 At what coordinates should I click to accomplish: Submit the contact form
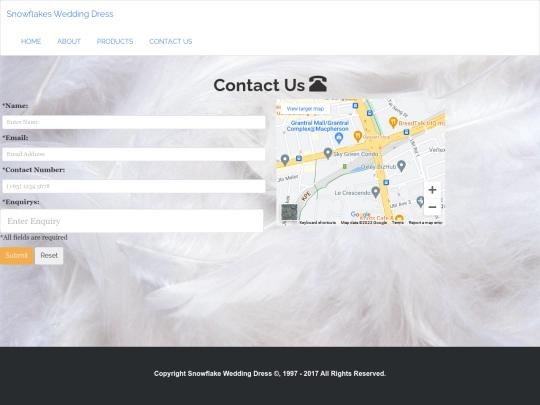click(17, 256)
